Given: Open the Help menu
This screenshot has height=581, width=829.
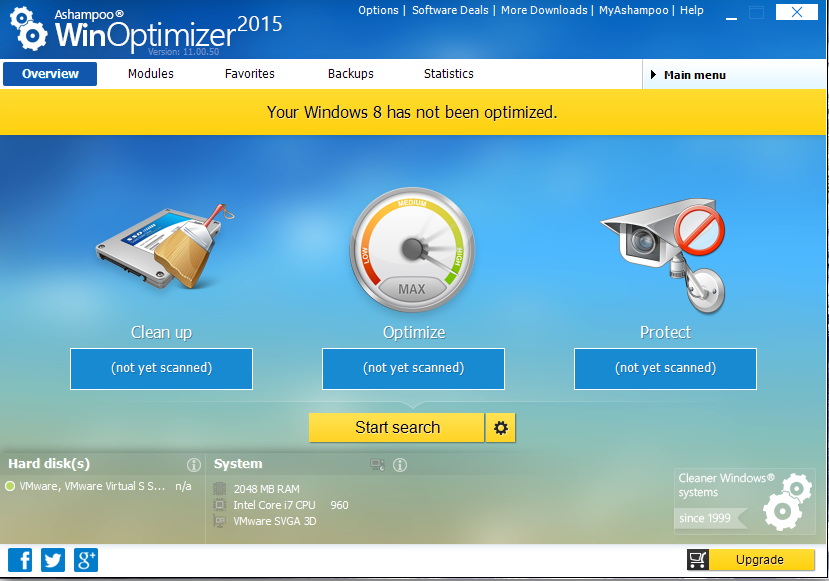Looking at the screenshot, I should click(692, 10).
